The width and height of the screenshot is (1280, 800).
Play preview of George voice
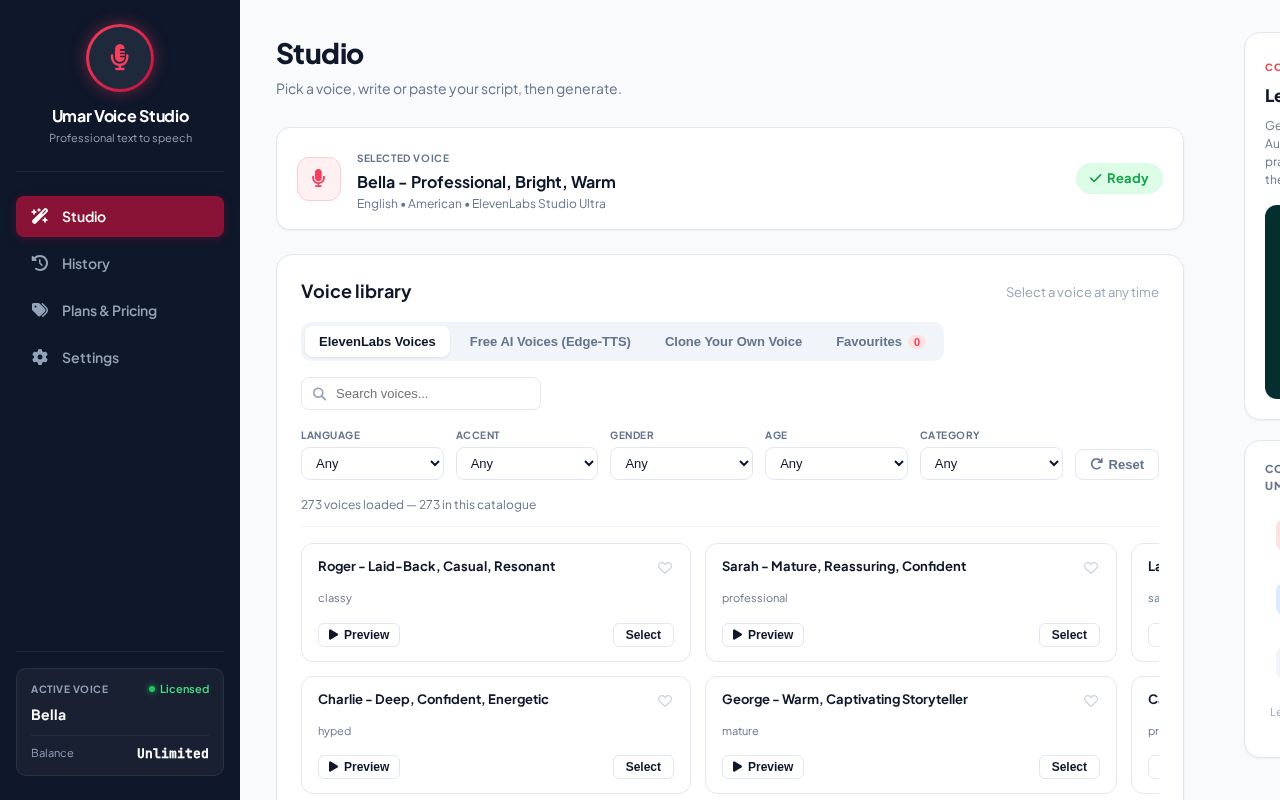763,767
